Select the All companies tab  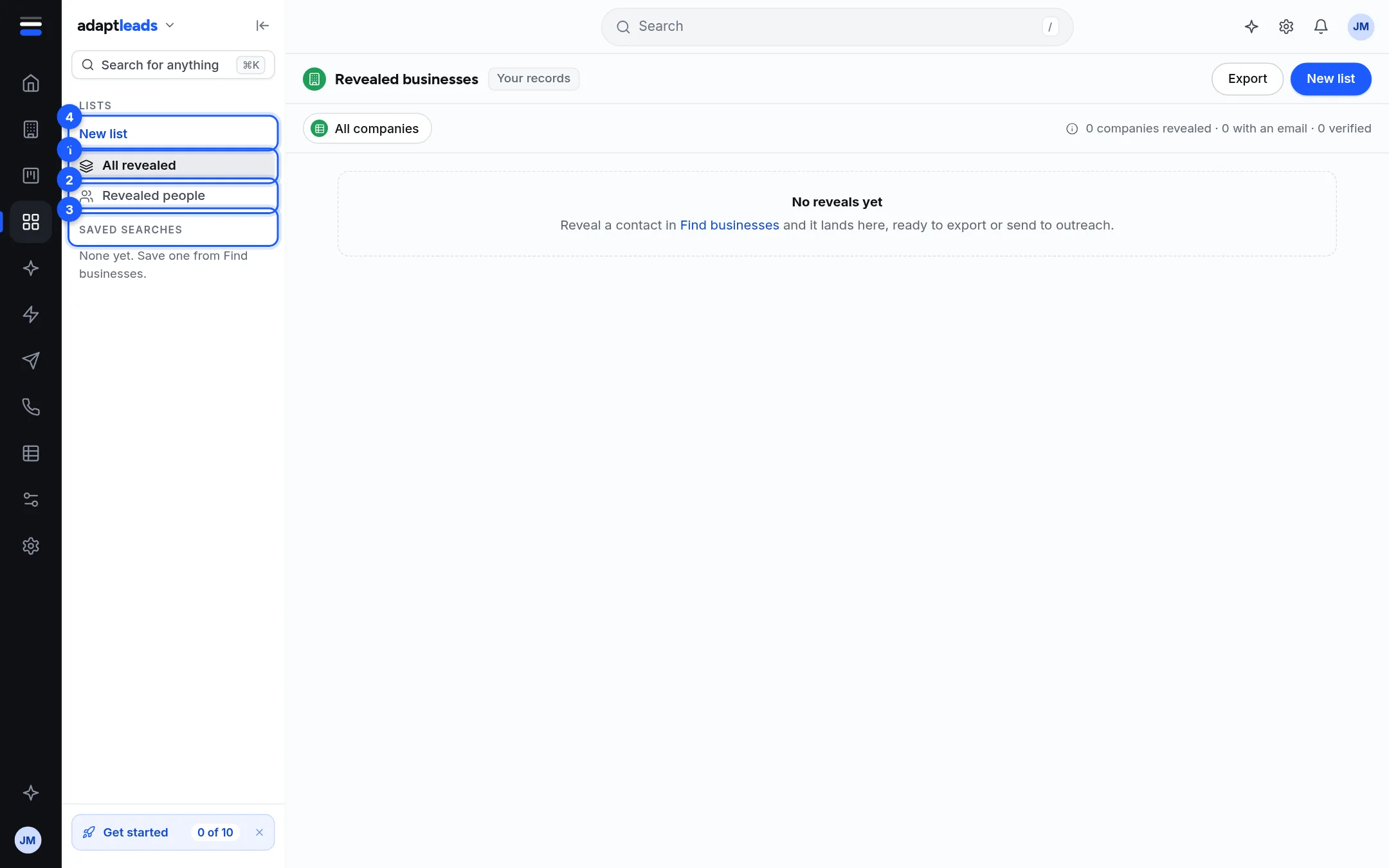[x=367, y=129]
